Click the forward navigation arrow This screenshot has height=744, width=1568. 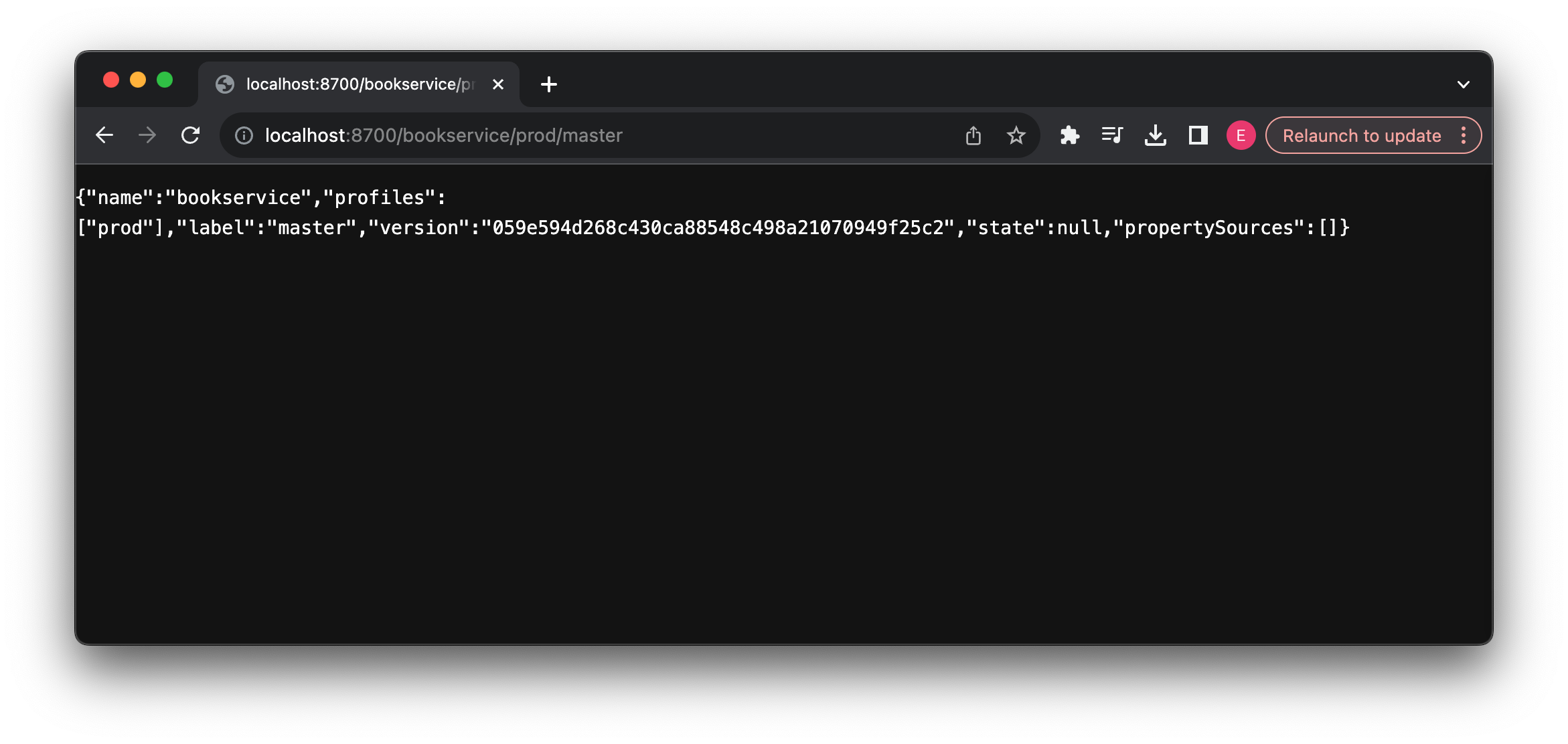(x=147, y=134)
